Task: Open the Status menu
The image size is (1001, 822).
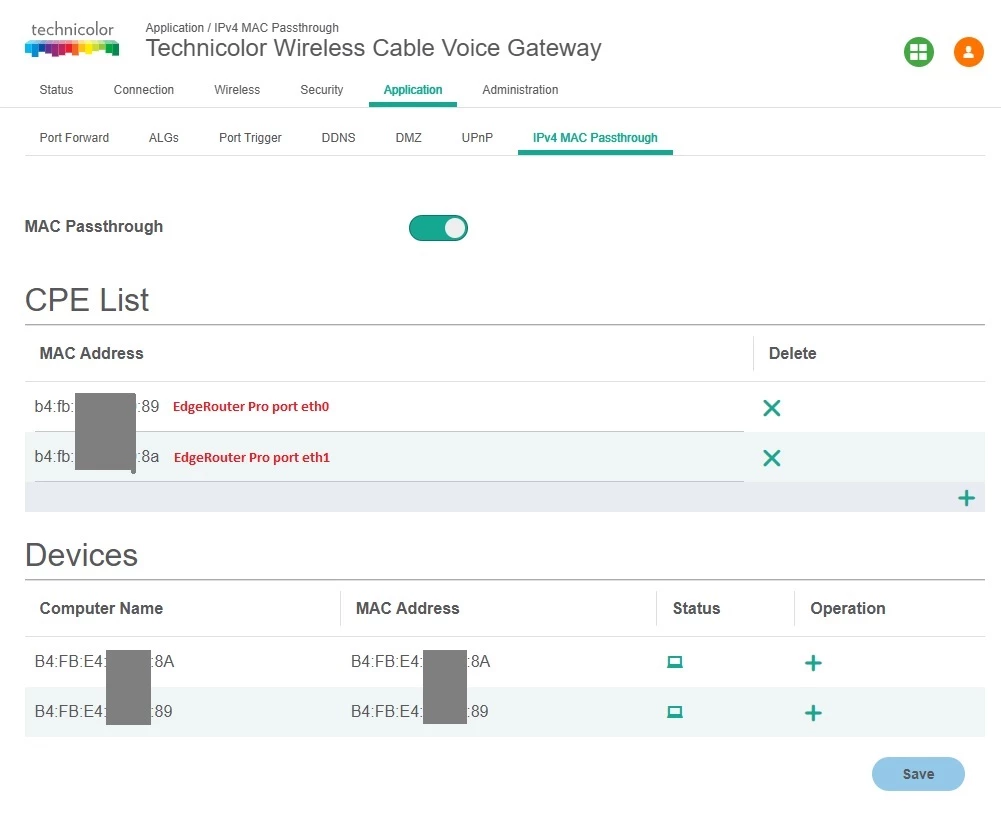Action: (56, 90)
